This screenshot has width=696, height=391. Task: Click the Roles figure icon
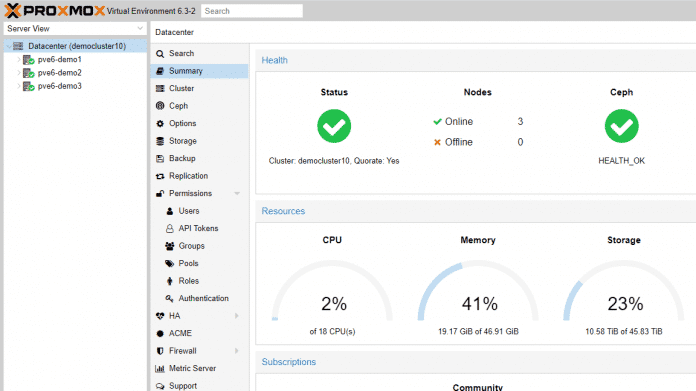tap(170, 281)
